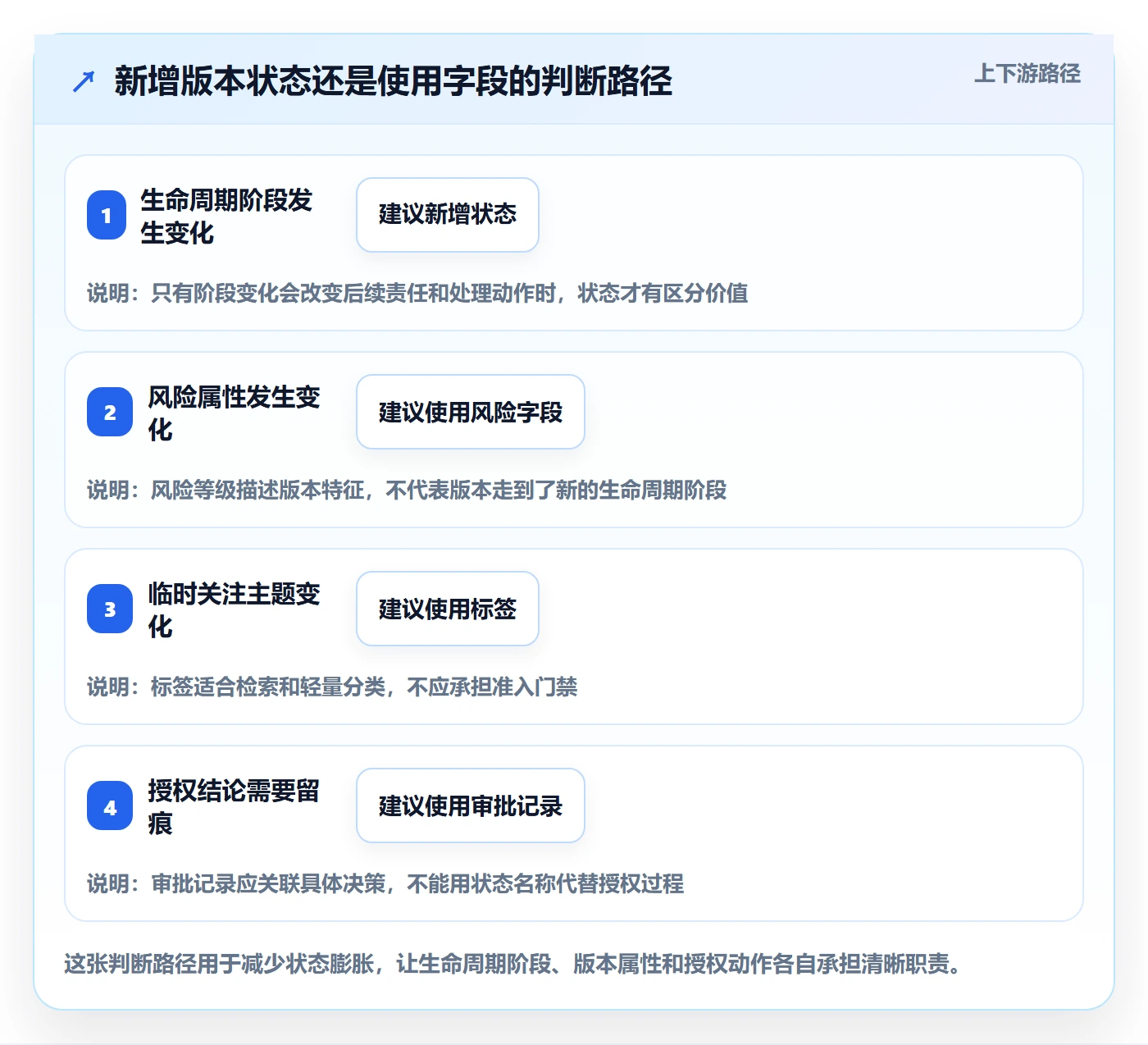Image resolution: width=1148 pixels, height=1045 pixels.
Task: Click the arrow icon beside the card title
Action: tap(84, 81)
